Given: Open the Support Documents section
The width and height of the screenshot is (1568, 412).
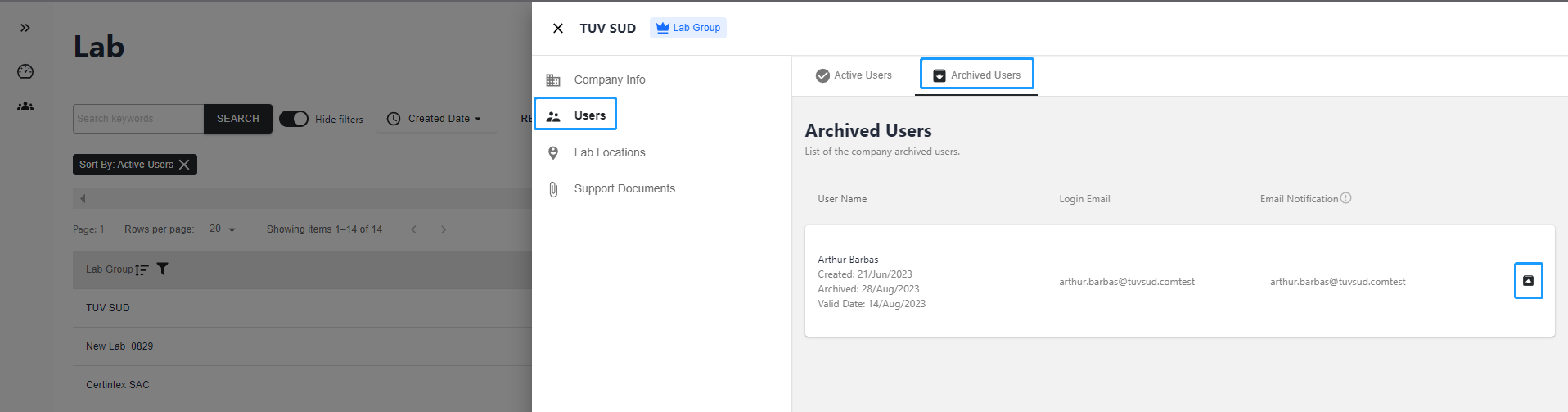Looking at the screenshot, I should [x=624, y=188].
